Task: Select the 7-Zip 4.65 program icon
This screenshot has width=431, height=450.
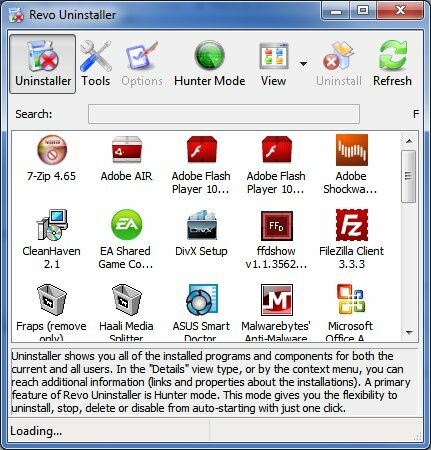Action: click(52, 150)
